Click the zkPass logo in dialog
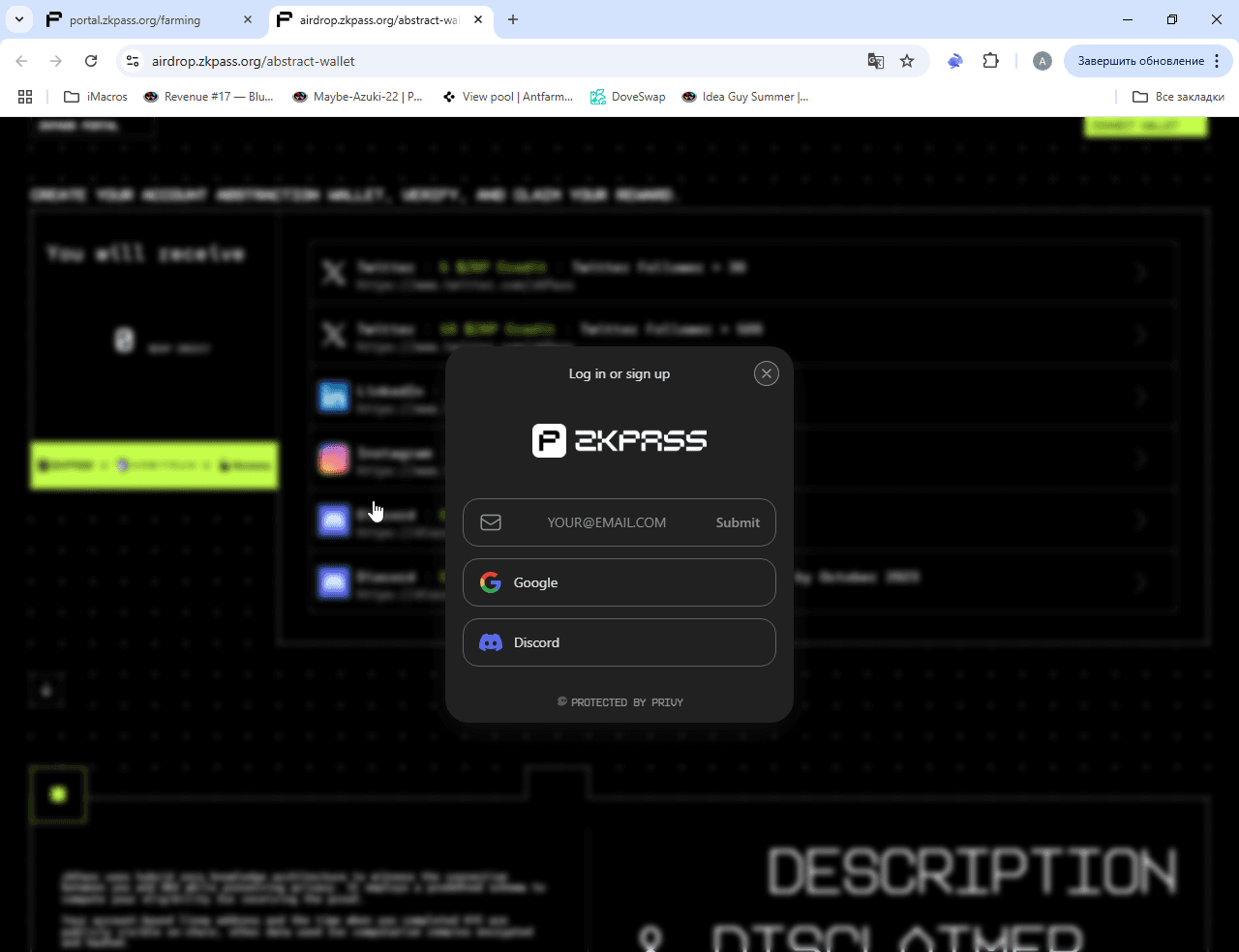1239x952 pixels. click(x=619, y=440)
